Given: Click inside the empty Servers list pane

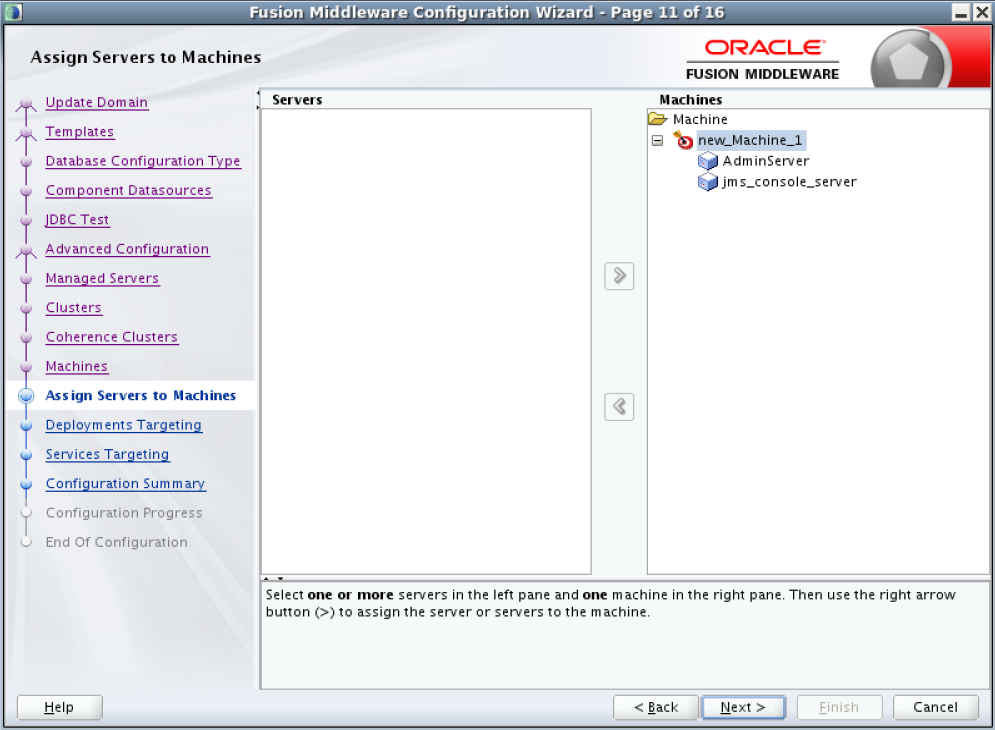Looking at the screenshot, I should click(426, 342).
